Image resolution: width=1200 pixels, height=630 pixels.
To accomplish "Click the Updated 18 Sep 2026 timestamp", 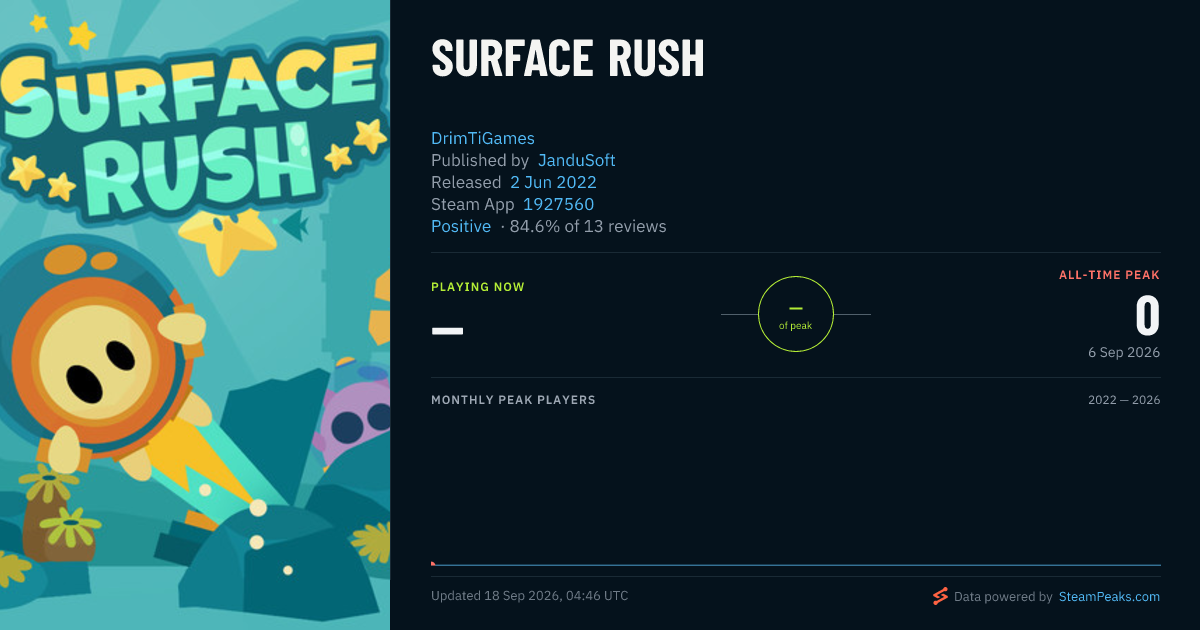I will tap(530, 596).
